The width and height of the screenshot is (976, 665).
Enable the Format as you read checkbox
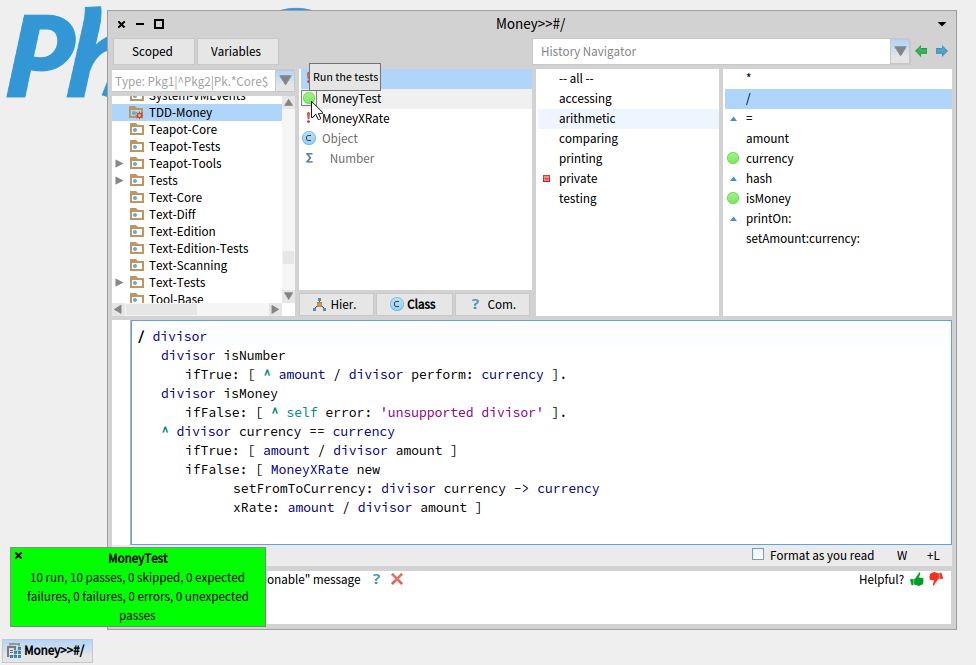tap(758, 555)
